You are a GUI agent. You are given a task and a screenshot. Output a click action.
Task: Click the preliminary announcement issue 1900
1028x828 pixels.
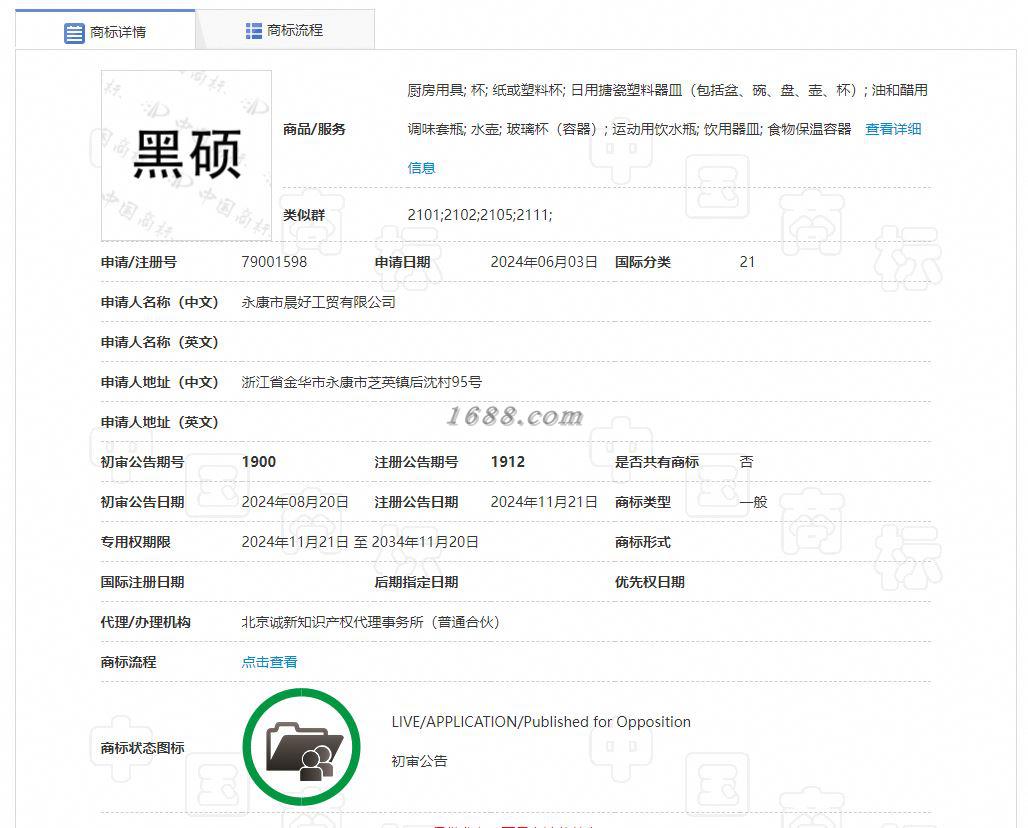pyautogui.click(x=258, y=462)
